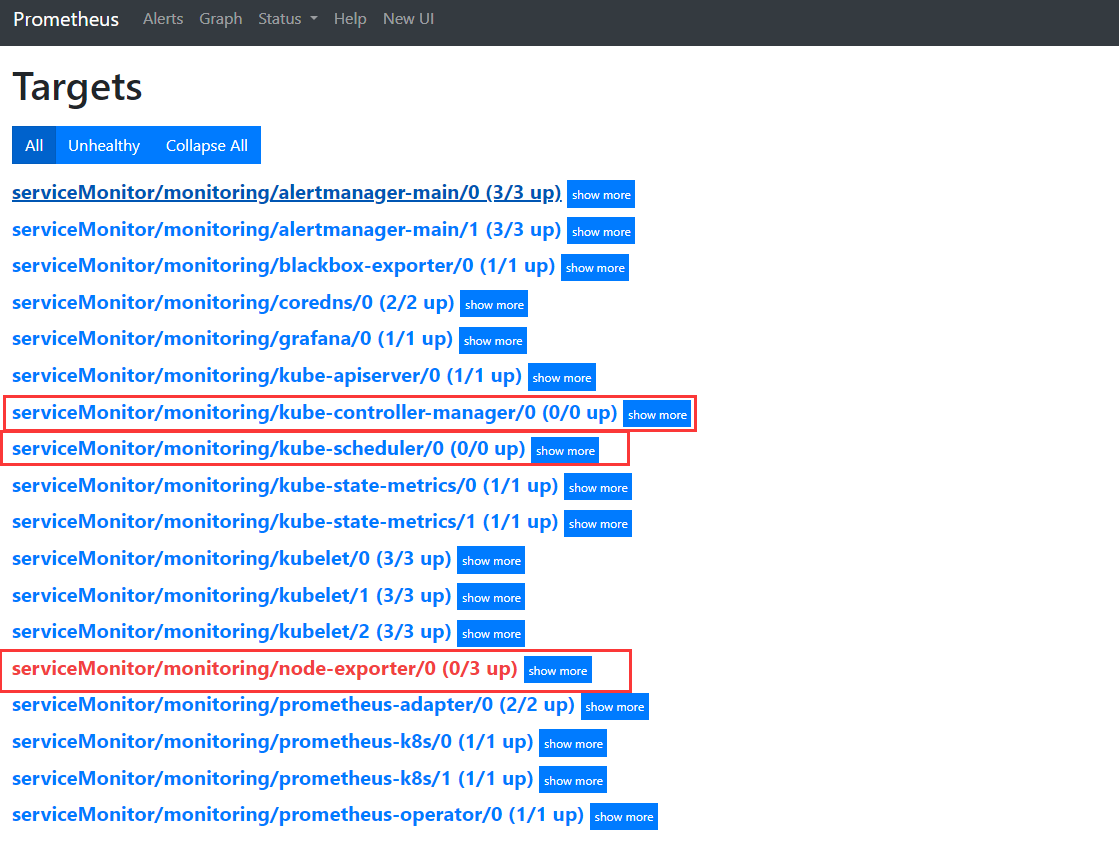
Task: Open kube-scheduler/0 target link
Action: tap(268, 449)
